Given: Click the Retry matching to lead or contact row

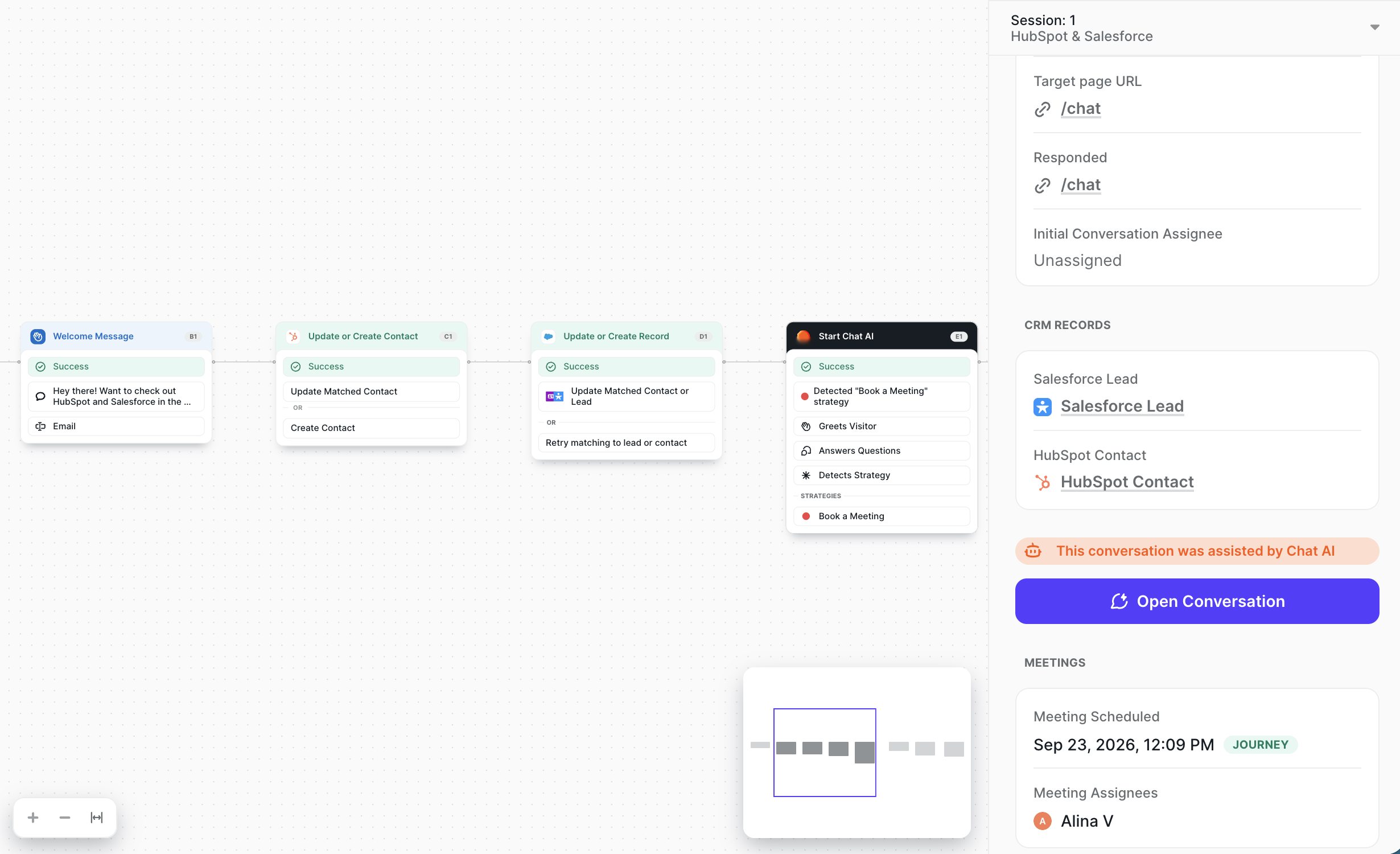Looking at the screenshot, I should (x=627, y=443).
